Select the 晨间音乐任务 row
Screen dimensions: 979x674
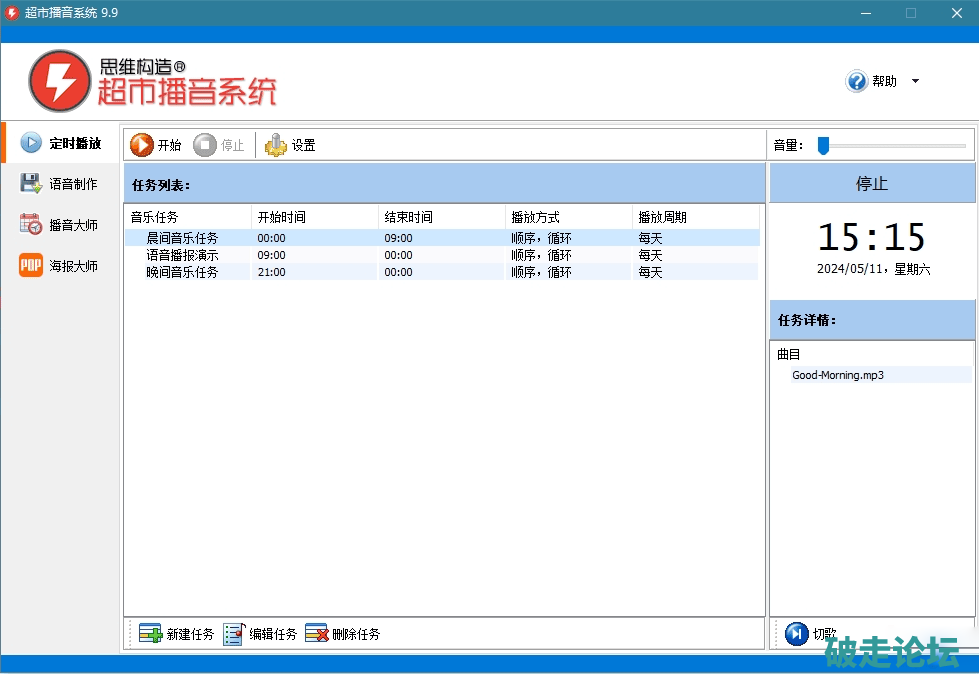coord(182,238)
